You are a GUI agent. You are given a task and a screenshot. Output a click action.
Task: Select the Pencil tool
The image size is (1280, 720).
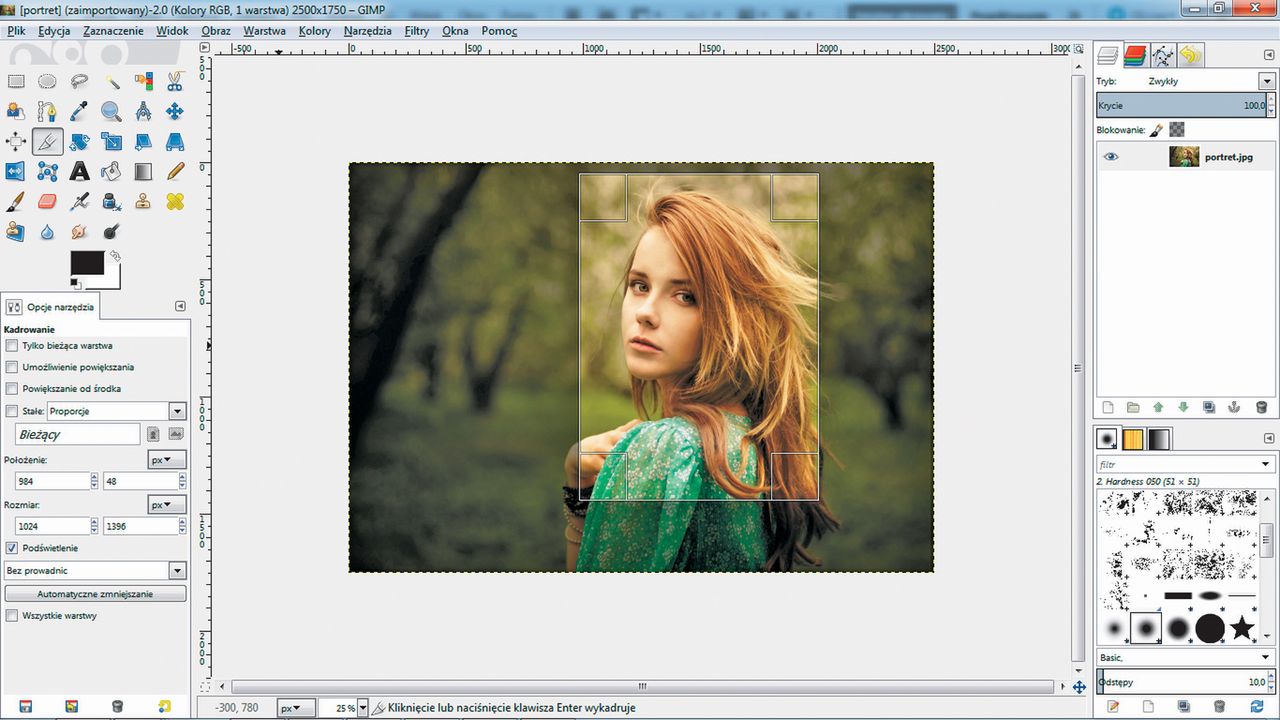[x=175, y=172]
